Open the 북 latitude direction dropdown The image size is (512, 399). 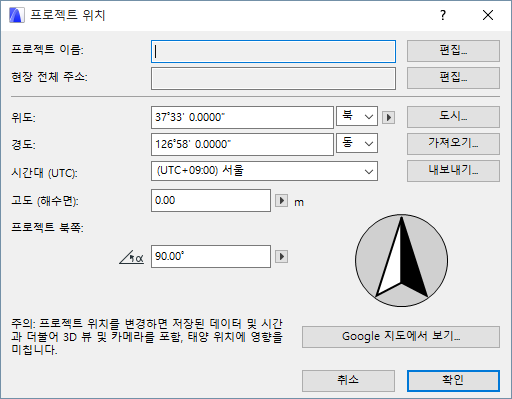coord(357,116)
